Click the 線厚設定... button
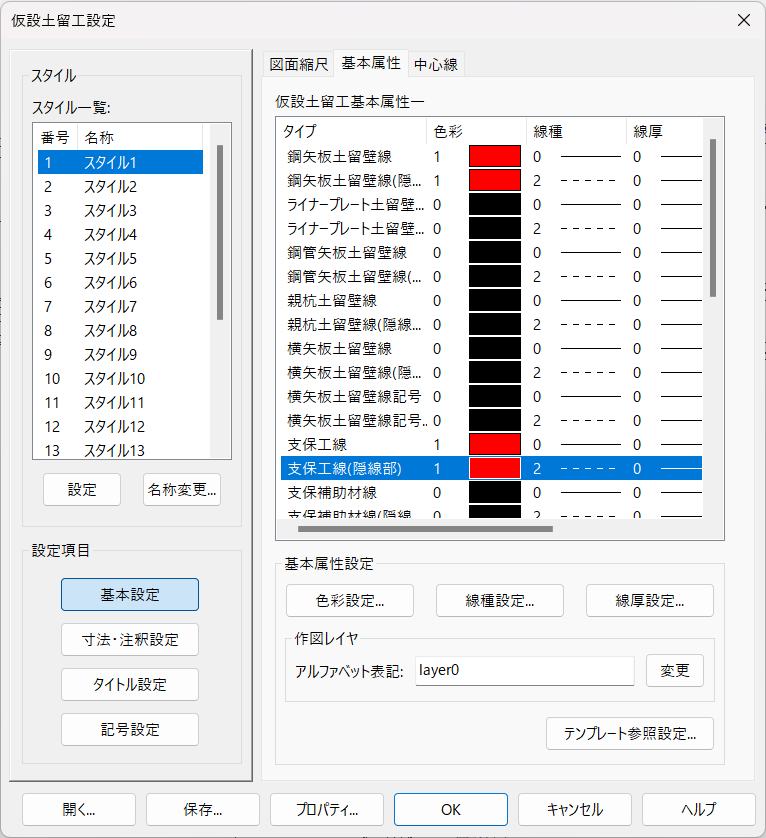The height and width of the screenshot is (838, 766). click(x=649, y=601)
